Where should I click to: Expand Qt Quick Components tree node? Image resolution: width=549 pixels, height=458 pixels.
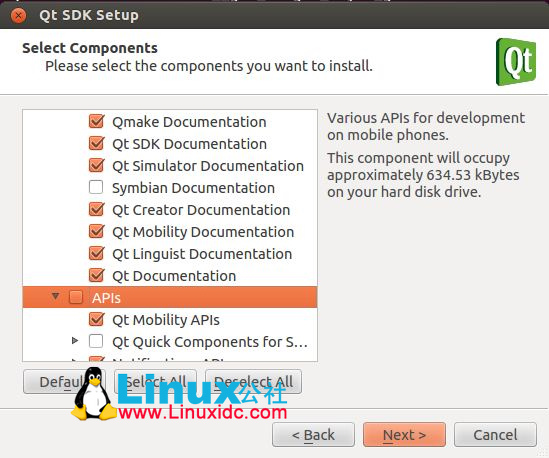pyautogui.click(x=75, y=340)
